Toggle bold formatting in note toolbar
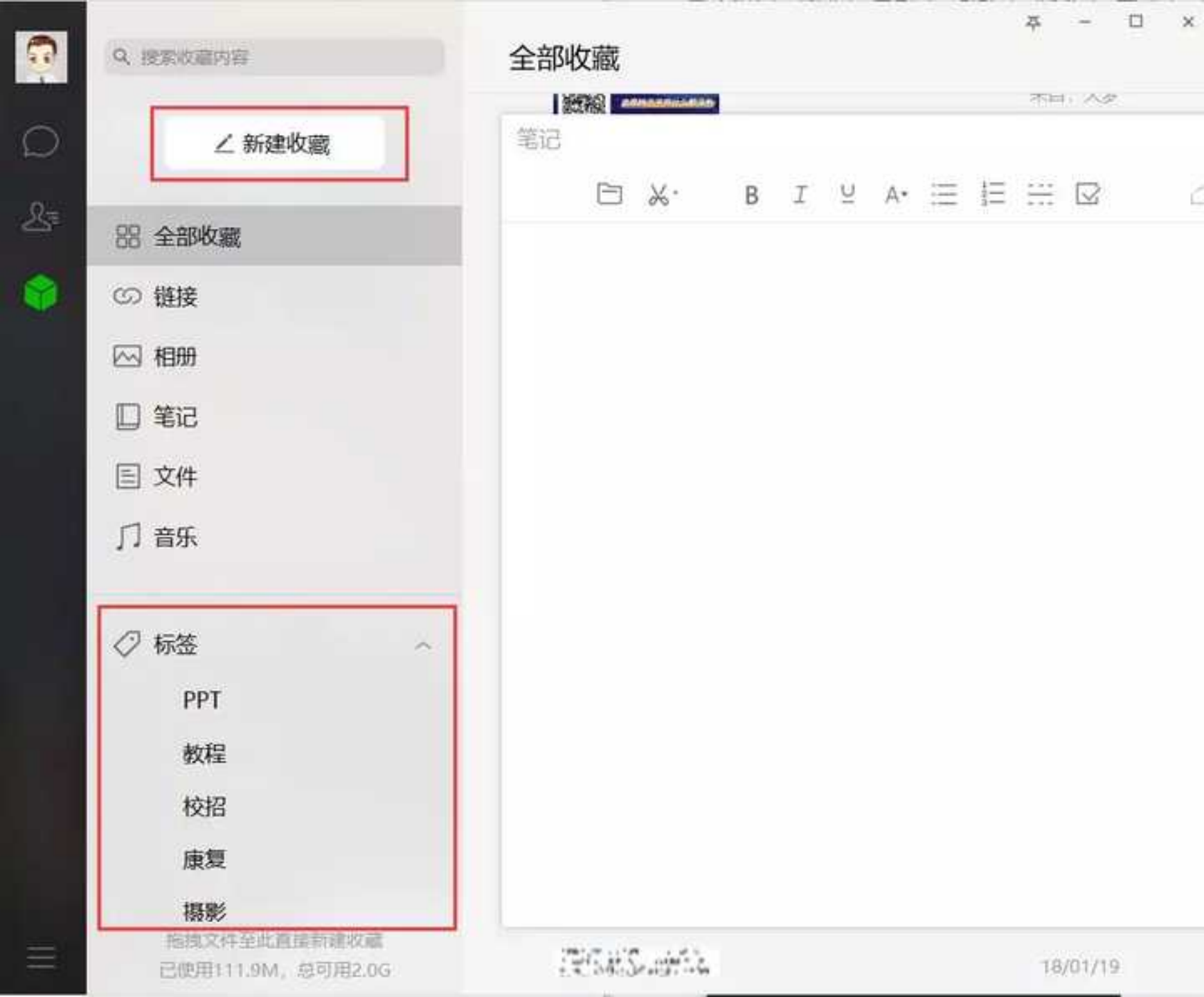Viewport: 1204px width, 997px height. click(x=751, y=195)
